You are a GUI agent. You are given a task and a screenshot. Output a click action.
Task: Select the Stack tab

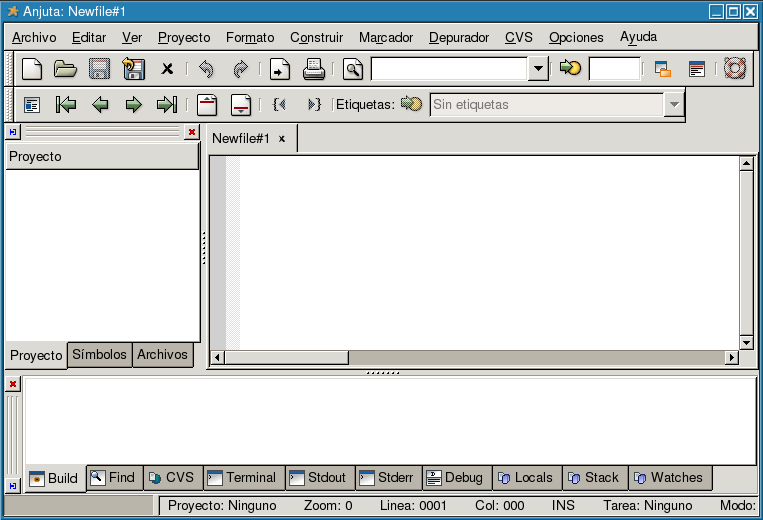tap(596, 478)
